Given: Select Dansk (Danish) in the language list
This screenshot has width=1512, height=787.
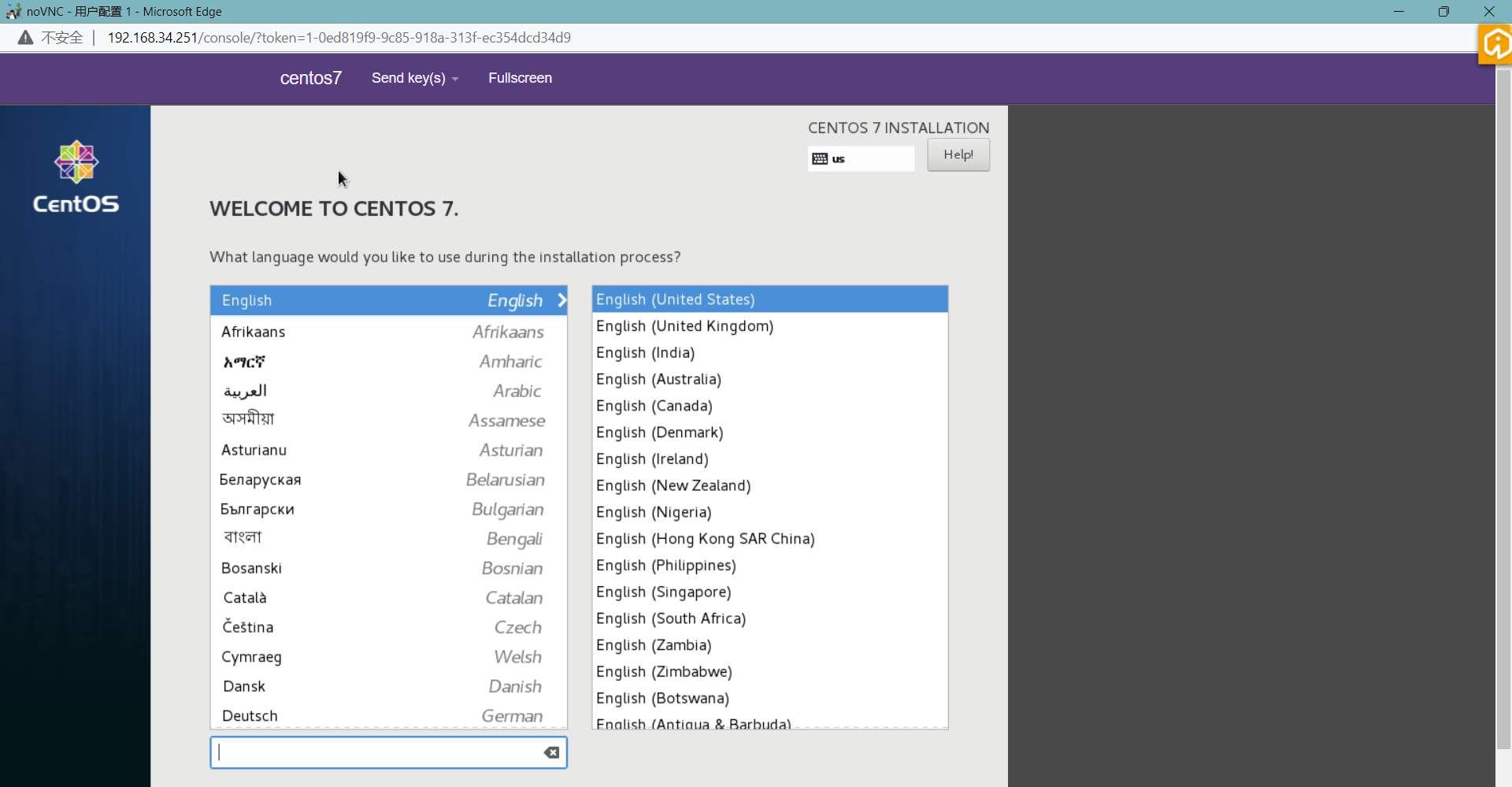Looking at the screenshot, I should 388,686.
